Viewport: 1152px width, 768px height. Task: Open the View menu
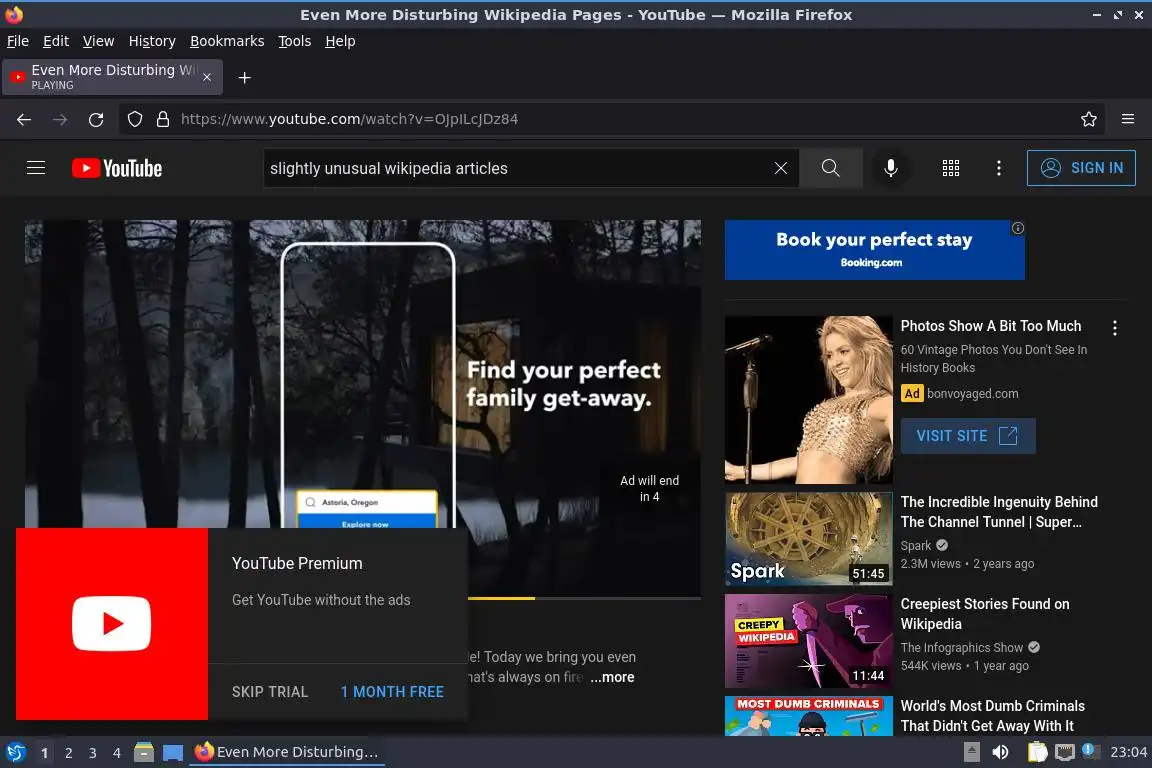point(98,41)
